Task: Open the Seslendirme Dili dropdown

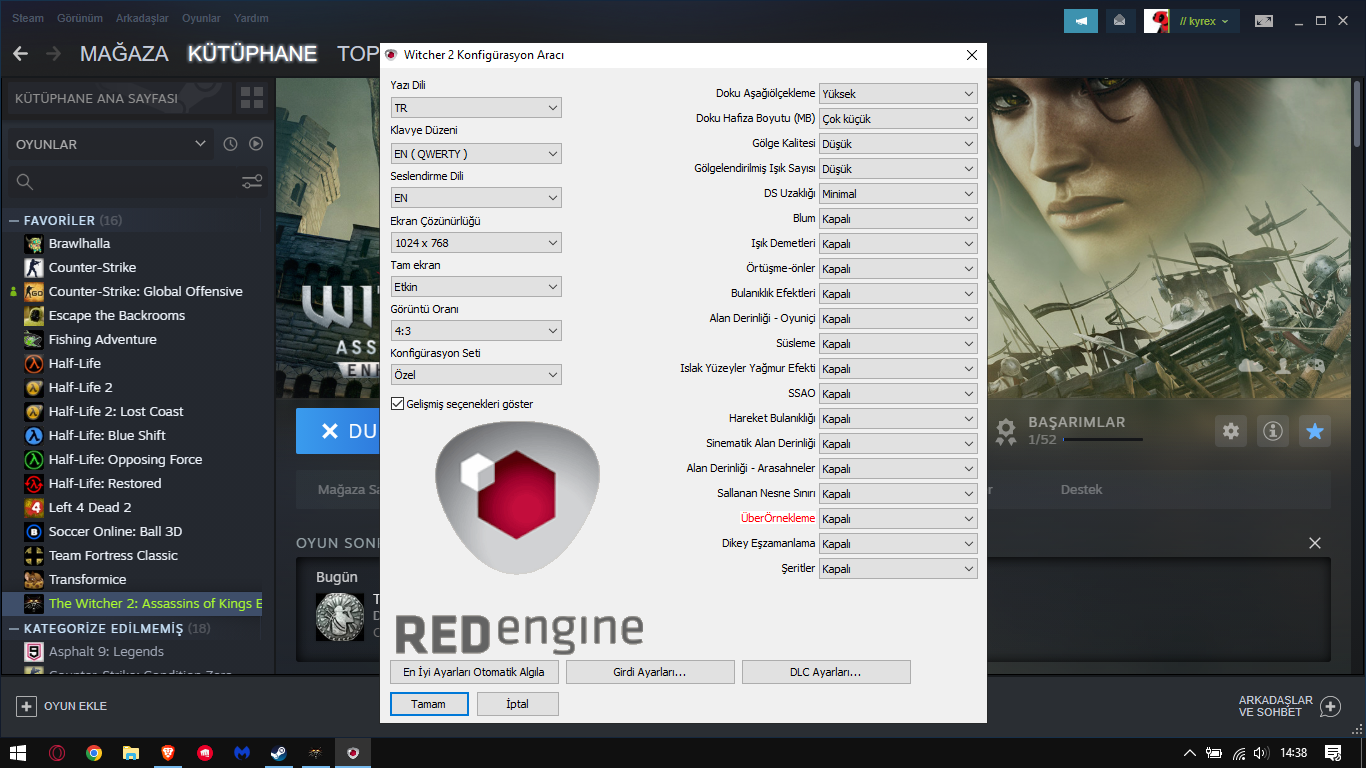Action: coord(476,198)
